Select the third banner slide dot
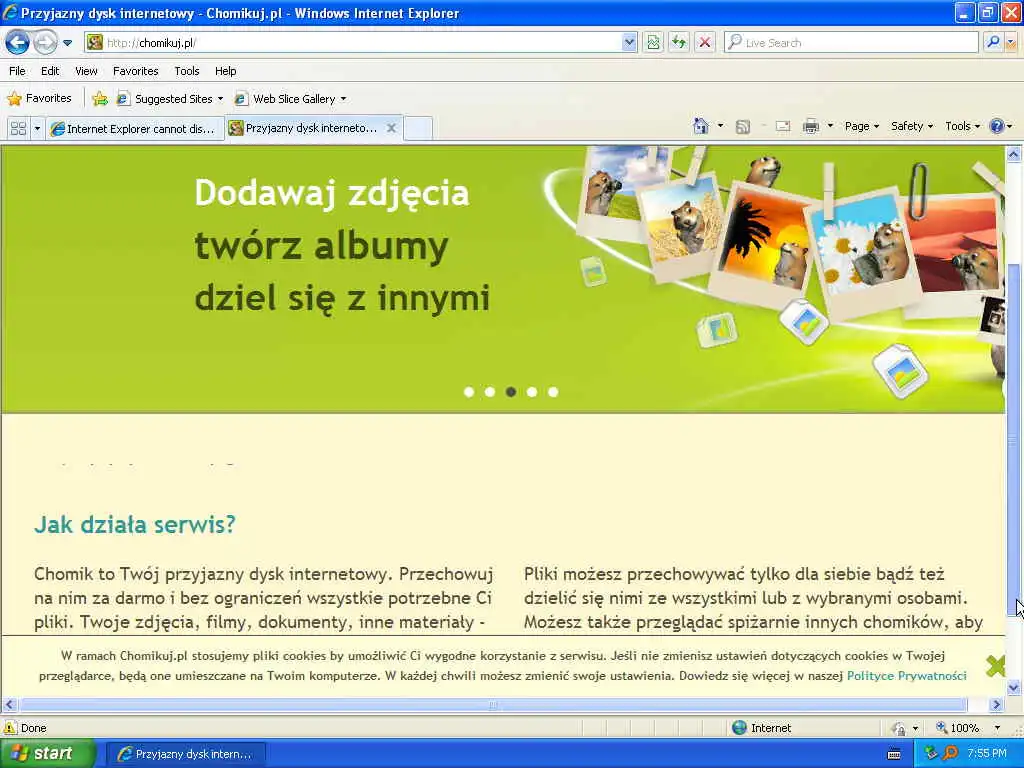 click(x=511, y=392)
